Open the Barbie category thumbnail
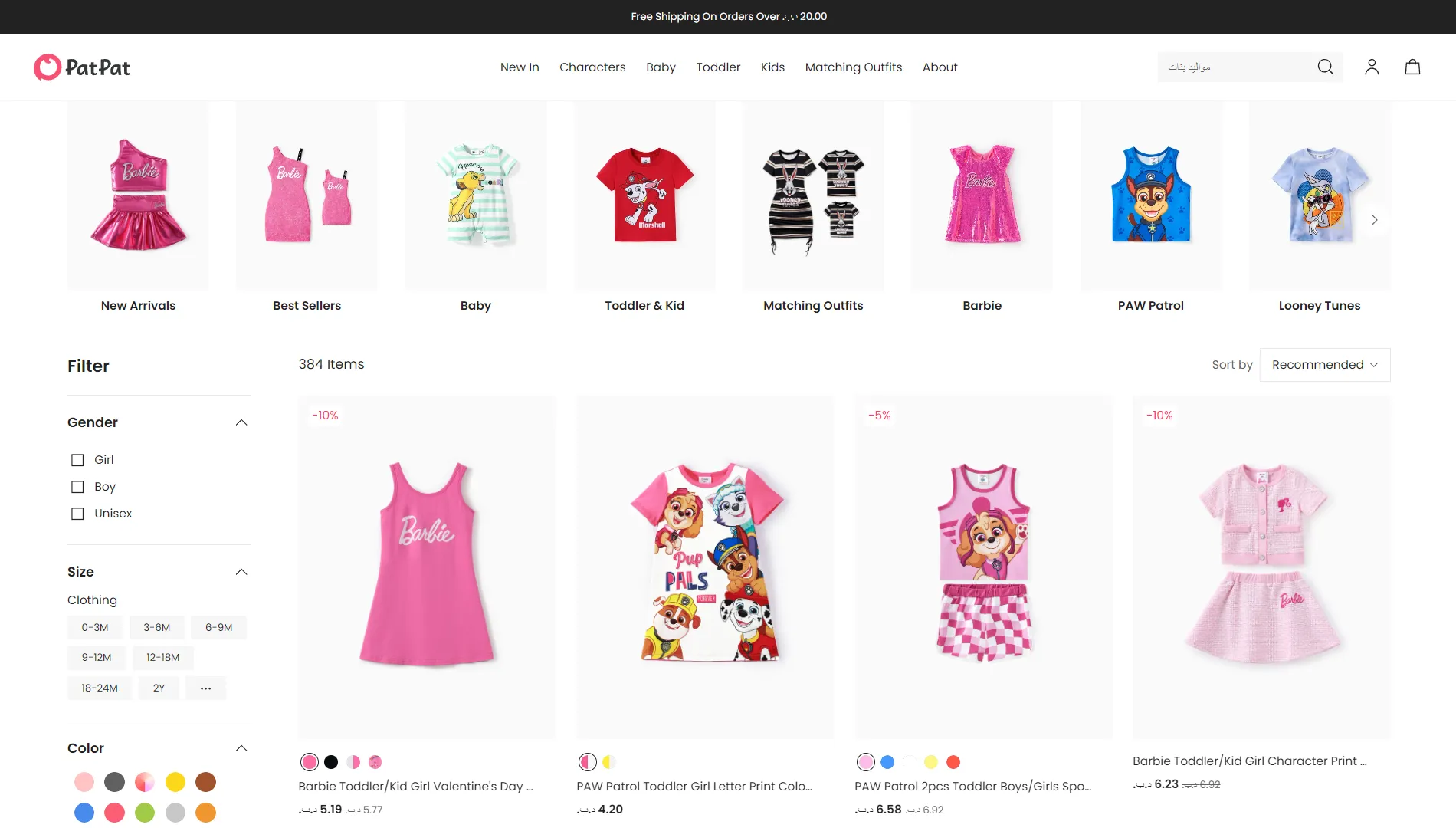This screenshot has width=1456, height=828. [x=982, y=196]
